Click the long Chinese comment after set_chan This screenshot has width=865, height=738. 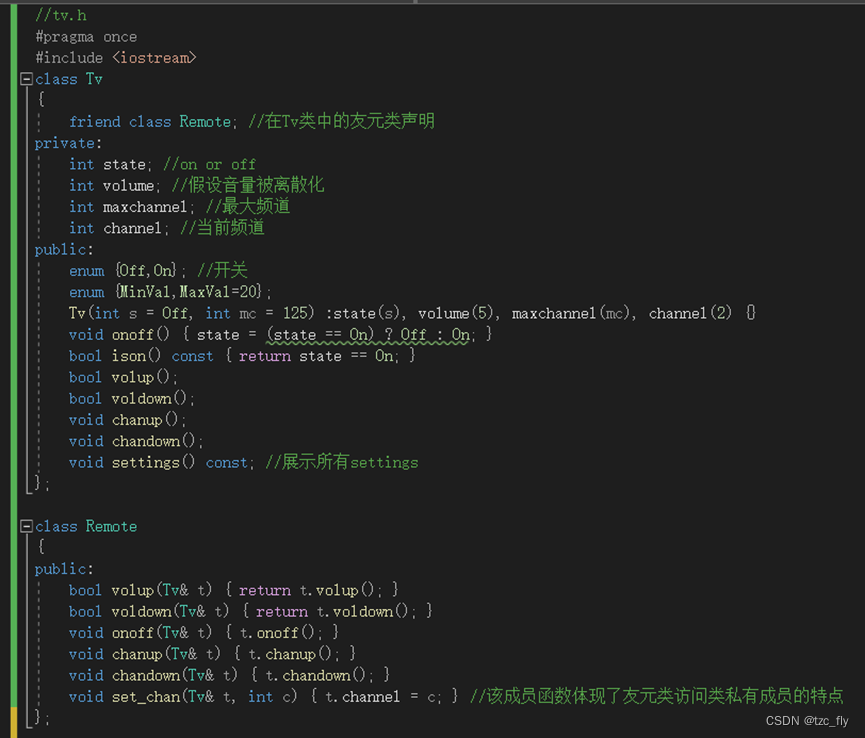(656, 696)
